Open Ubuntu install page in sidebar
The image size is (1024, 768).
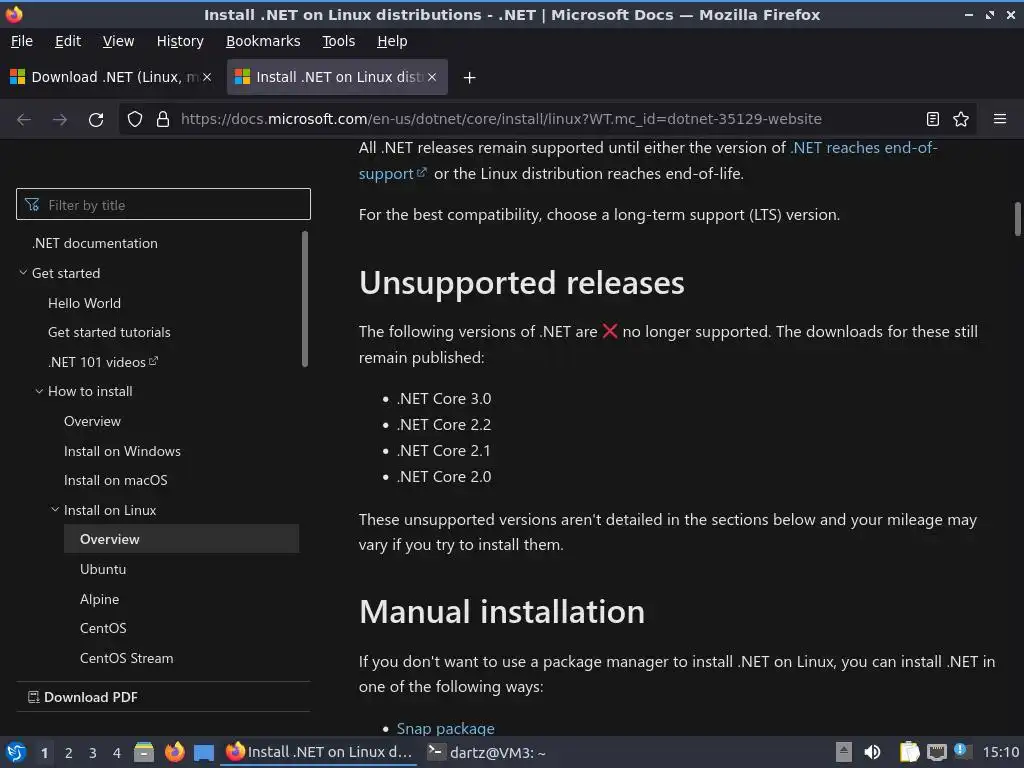point(103,569)
